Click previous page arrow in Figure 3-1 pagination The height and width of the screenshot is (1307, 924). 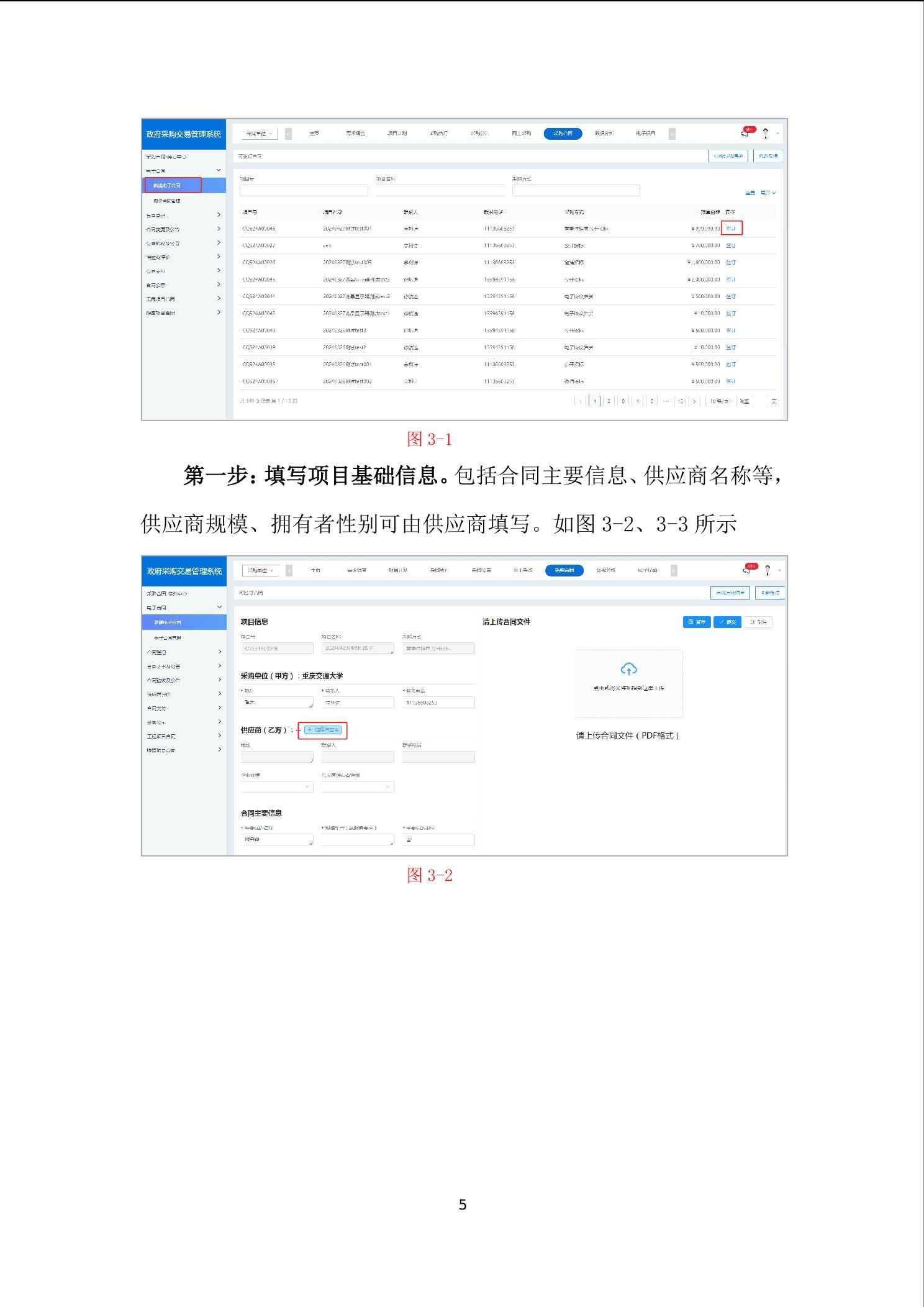581,401
